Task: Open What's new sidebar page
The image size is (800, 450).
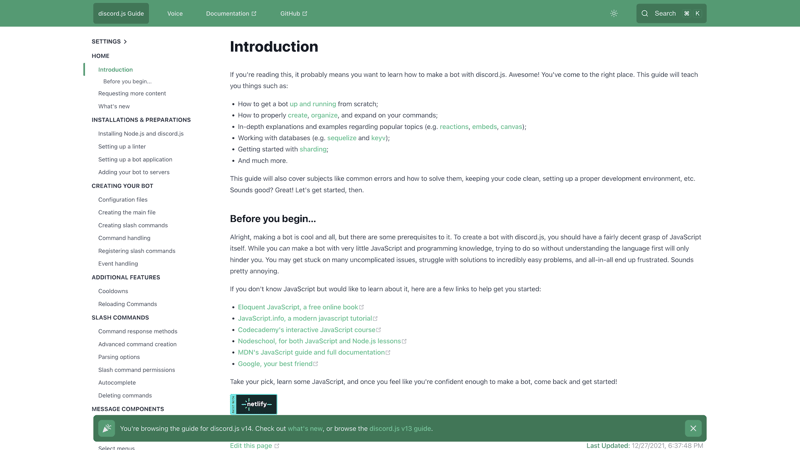Action: (x=114, y=106)
